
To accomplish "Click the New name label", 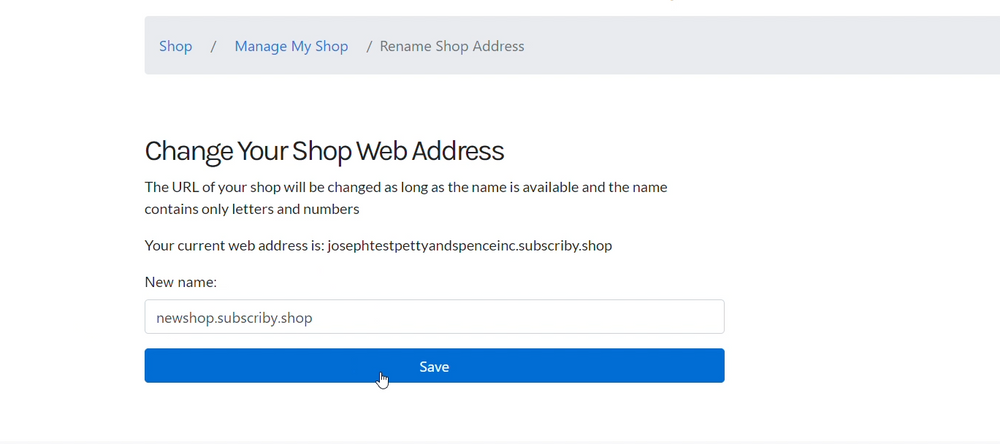I will point(180,282).
